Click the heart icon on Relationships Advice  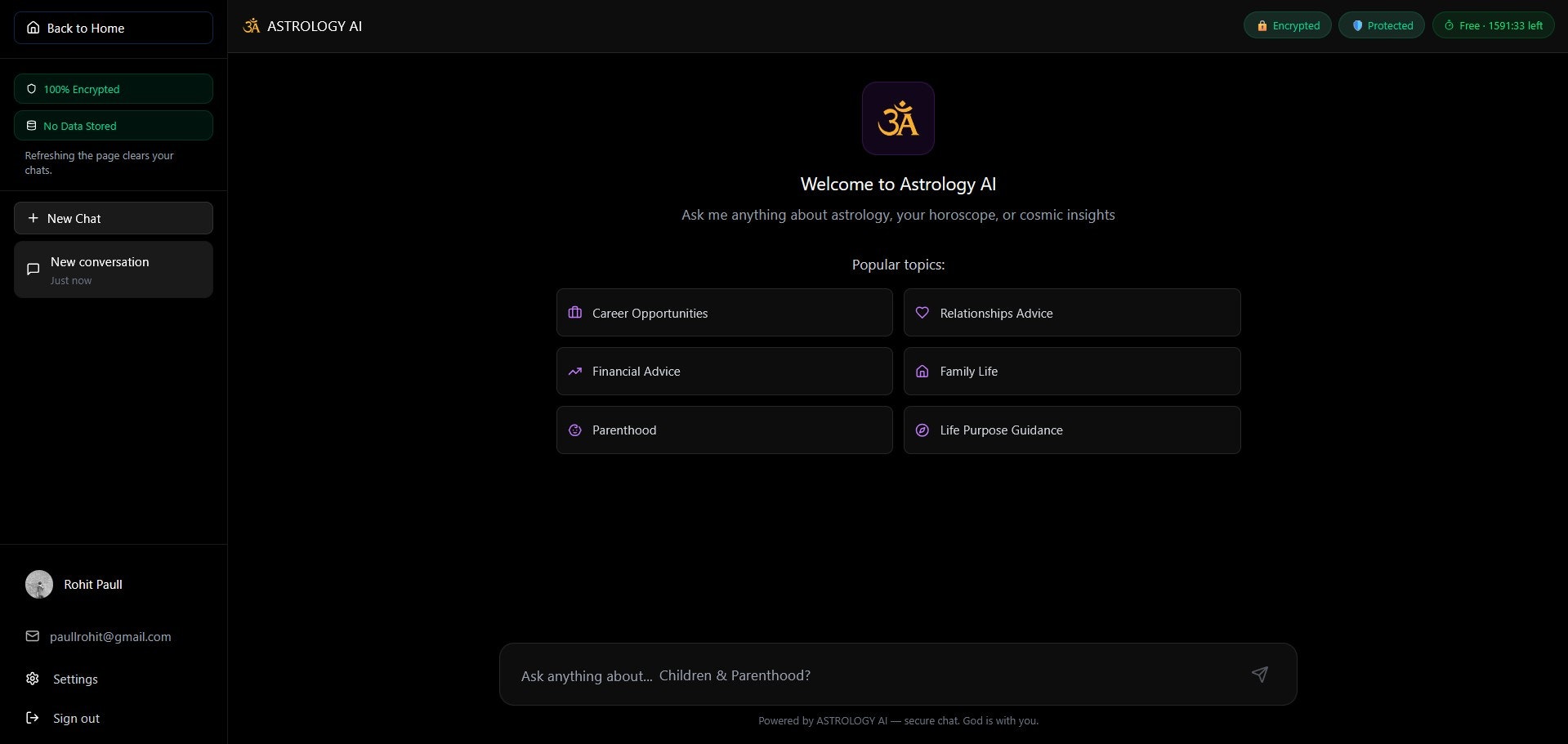coord(922,312)
